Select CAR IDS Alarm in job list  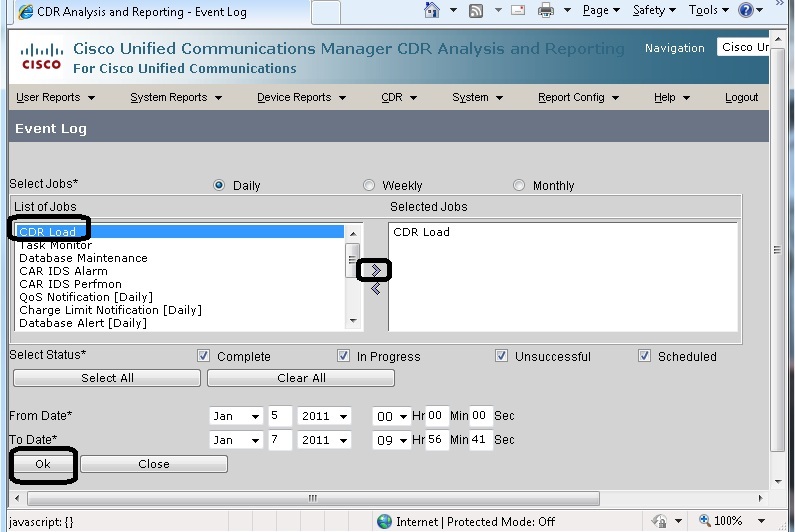(x=179, y=271)
